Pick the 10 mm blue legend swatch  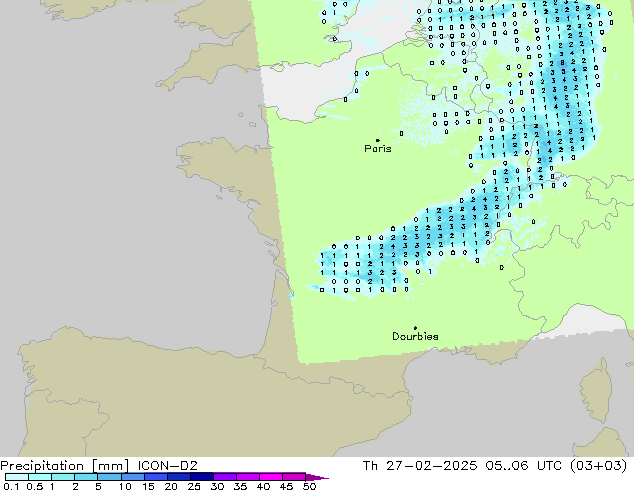click(x=132, y=477)
